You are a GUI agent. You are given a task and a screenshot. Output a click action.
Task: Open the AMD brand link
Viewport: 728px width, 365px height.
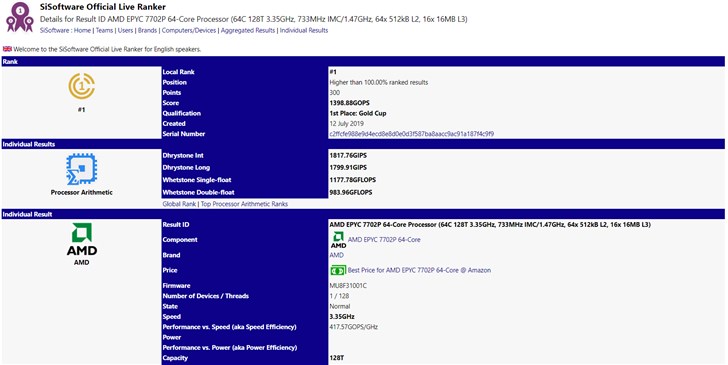(x=337, y=255)
